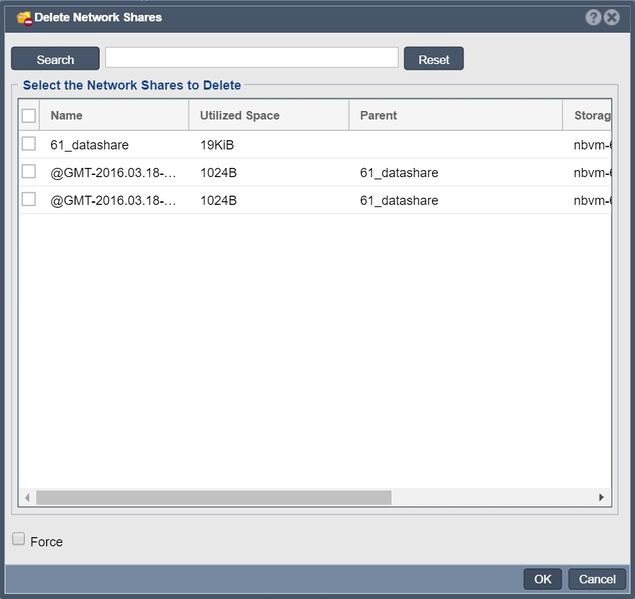Click the Cancel button
635x599 pixels.
point(597,579)
